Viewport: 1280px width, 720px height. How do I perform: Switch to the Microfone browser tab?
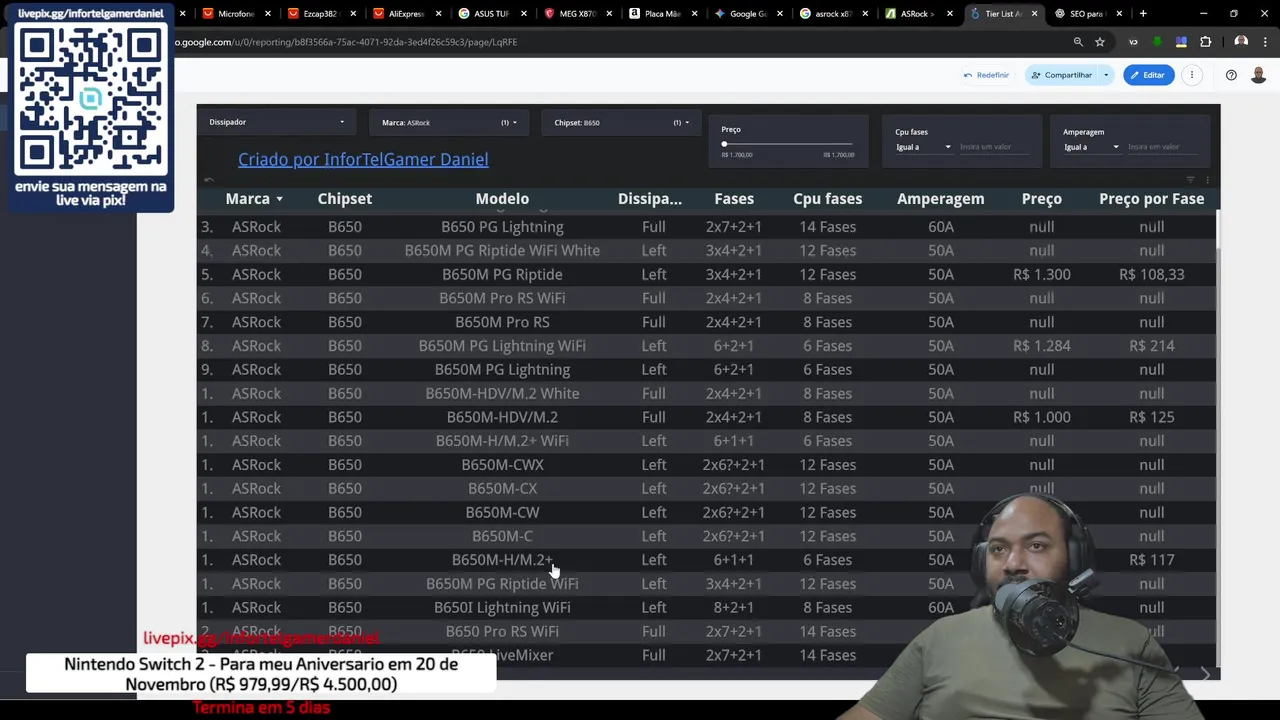pos(235,14)
